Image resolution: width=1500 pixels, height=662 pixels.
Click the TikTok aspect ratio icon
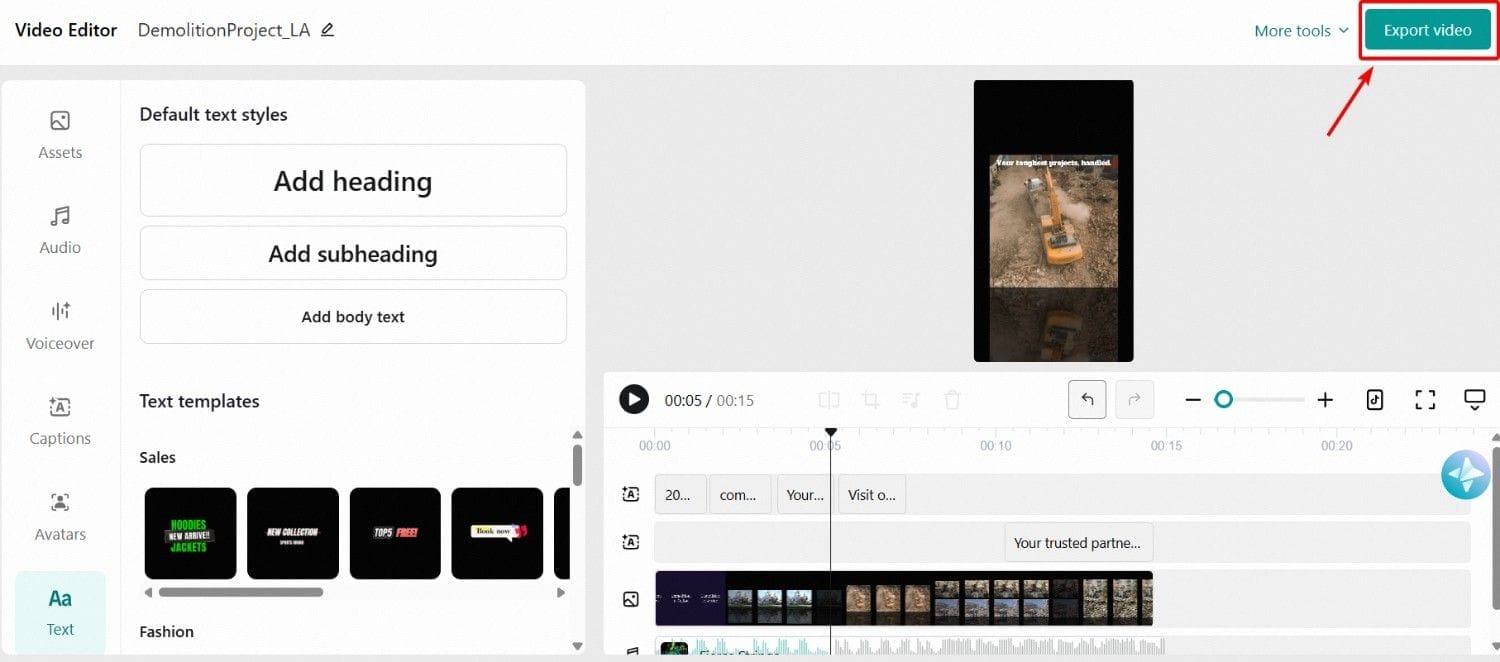(1375, 400)
